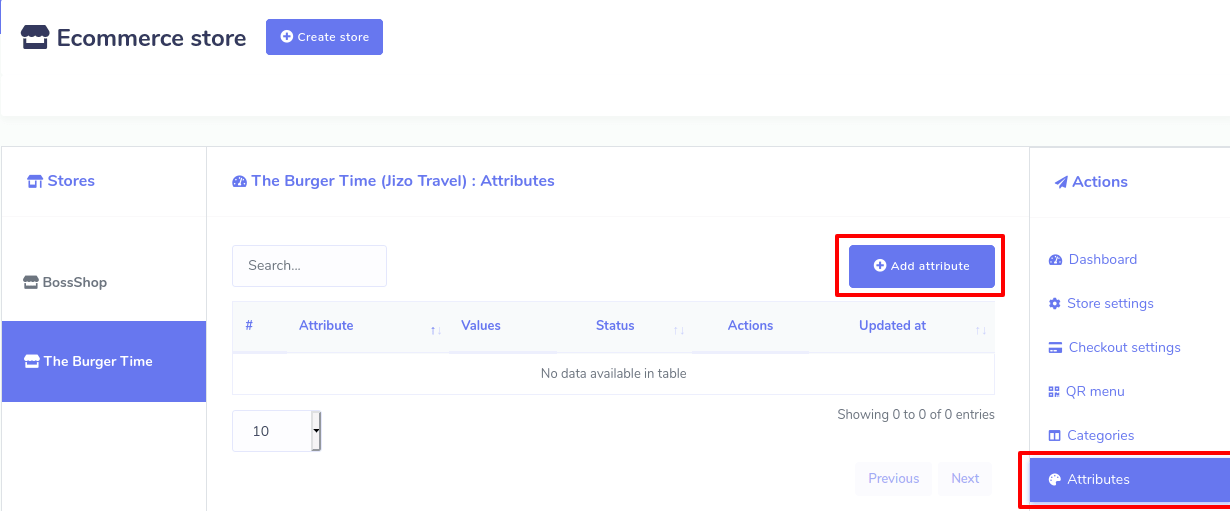This screenshot has height=511, width=1230.
Task: Click the Attributes palette icon
Action: pos(1054,480)
